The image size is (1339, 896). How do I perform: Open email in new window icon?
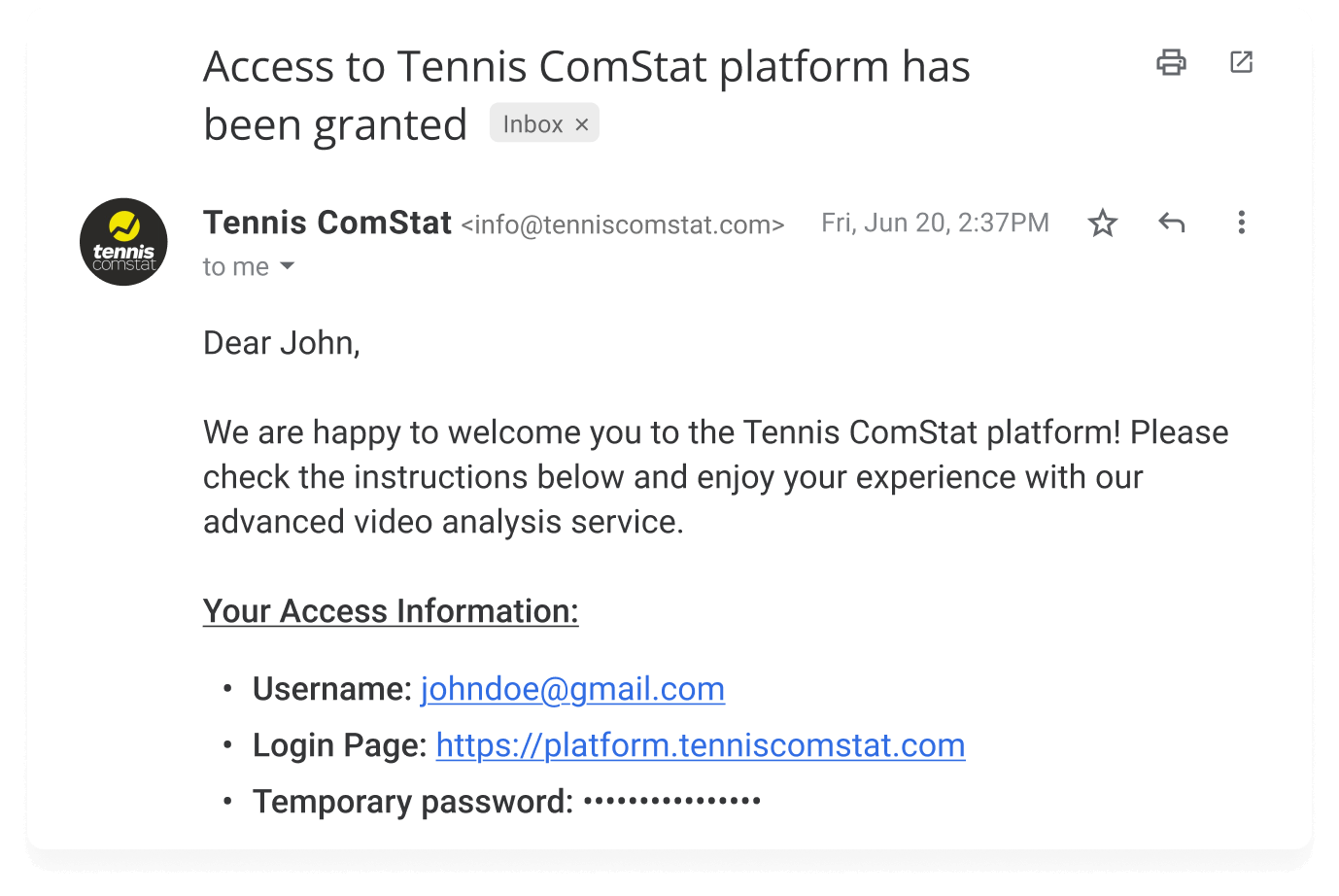coord(1241,62)
